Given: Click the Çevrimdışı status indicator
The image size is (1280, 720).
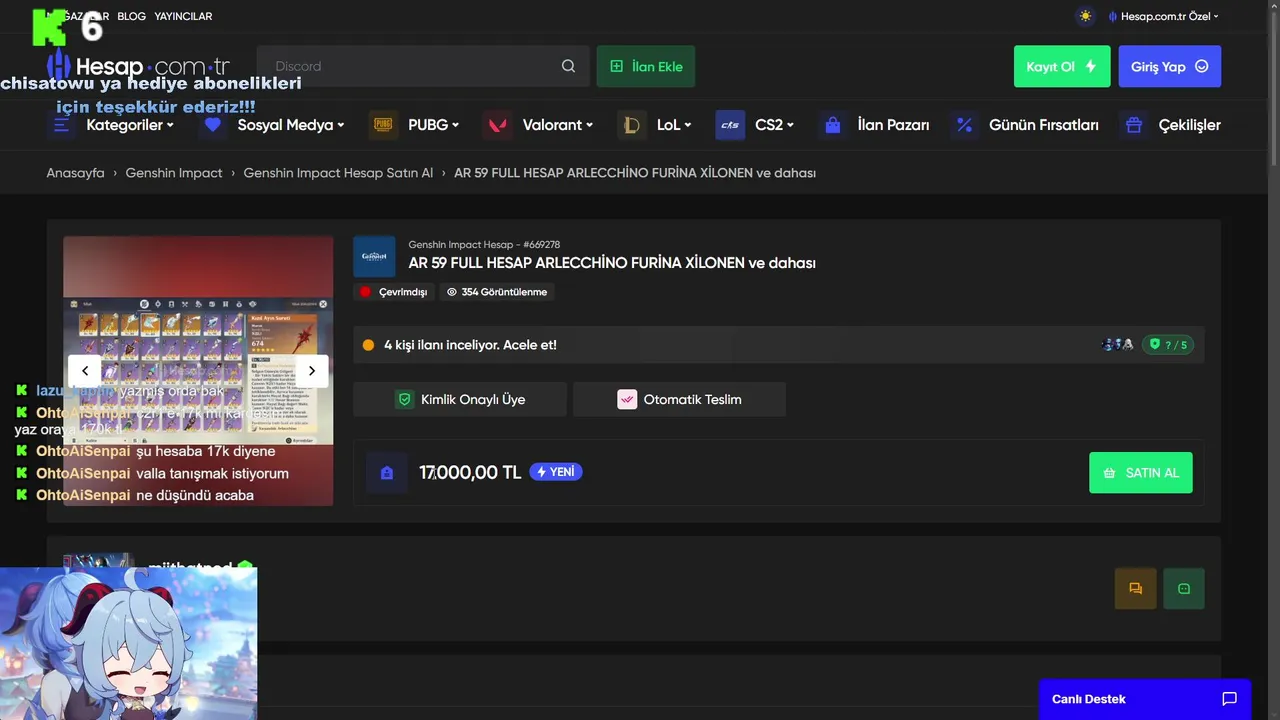Looking at the screenshot, I should pyautogui.click(x=394, y=292).
